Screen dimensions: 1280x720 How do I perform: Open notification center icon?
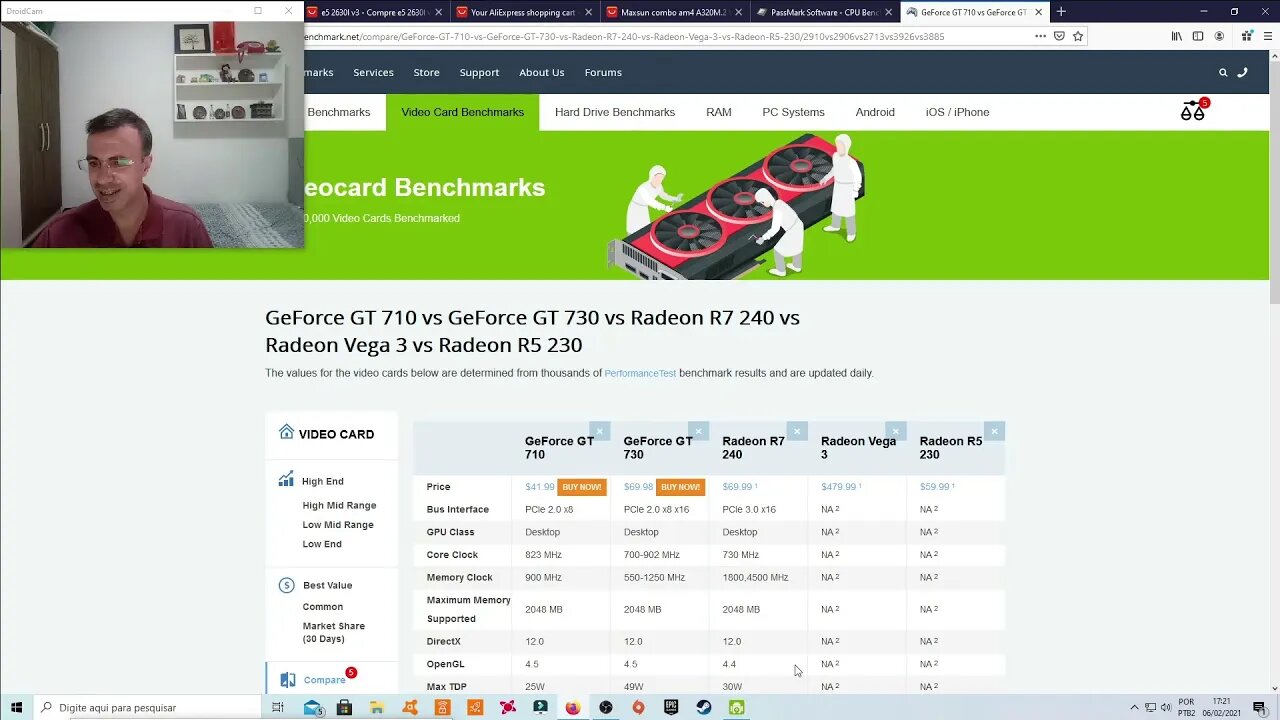(1259, 707)
